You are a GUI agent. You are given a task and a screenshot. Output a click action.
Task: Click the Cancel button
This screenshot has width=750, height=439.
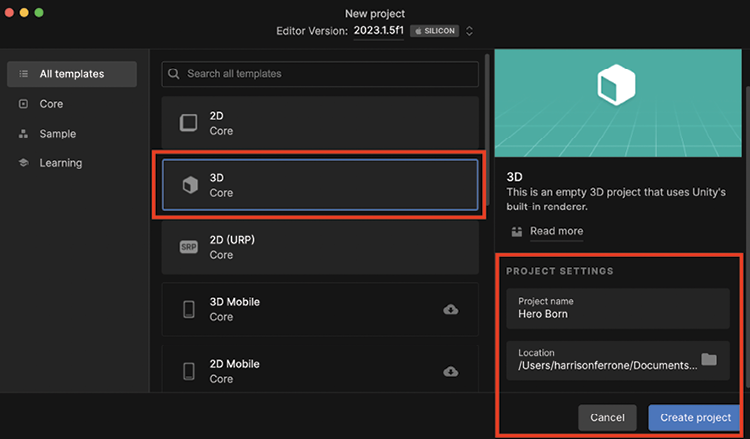pyautogui.click(x=607, y=417)
